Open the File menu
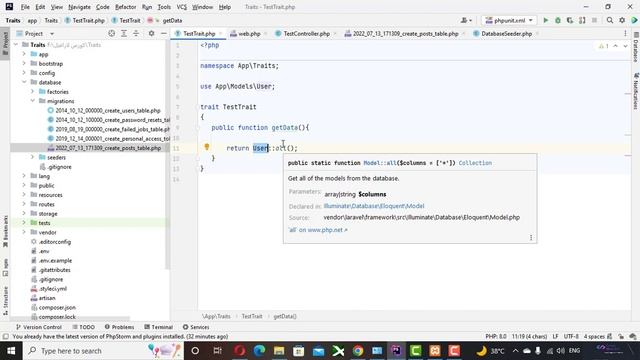 point(25,7)
